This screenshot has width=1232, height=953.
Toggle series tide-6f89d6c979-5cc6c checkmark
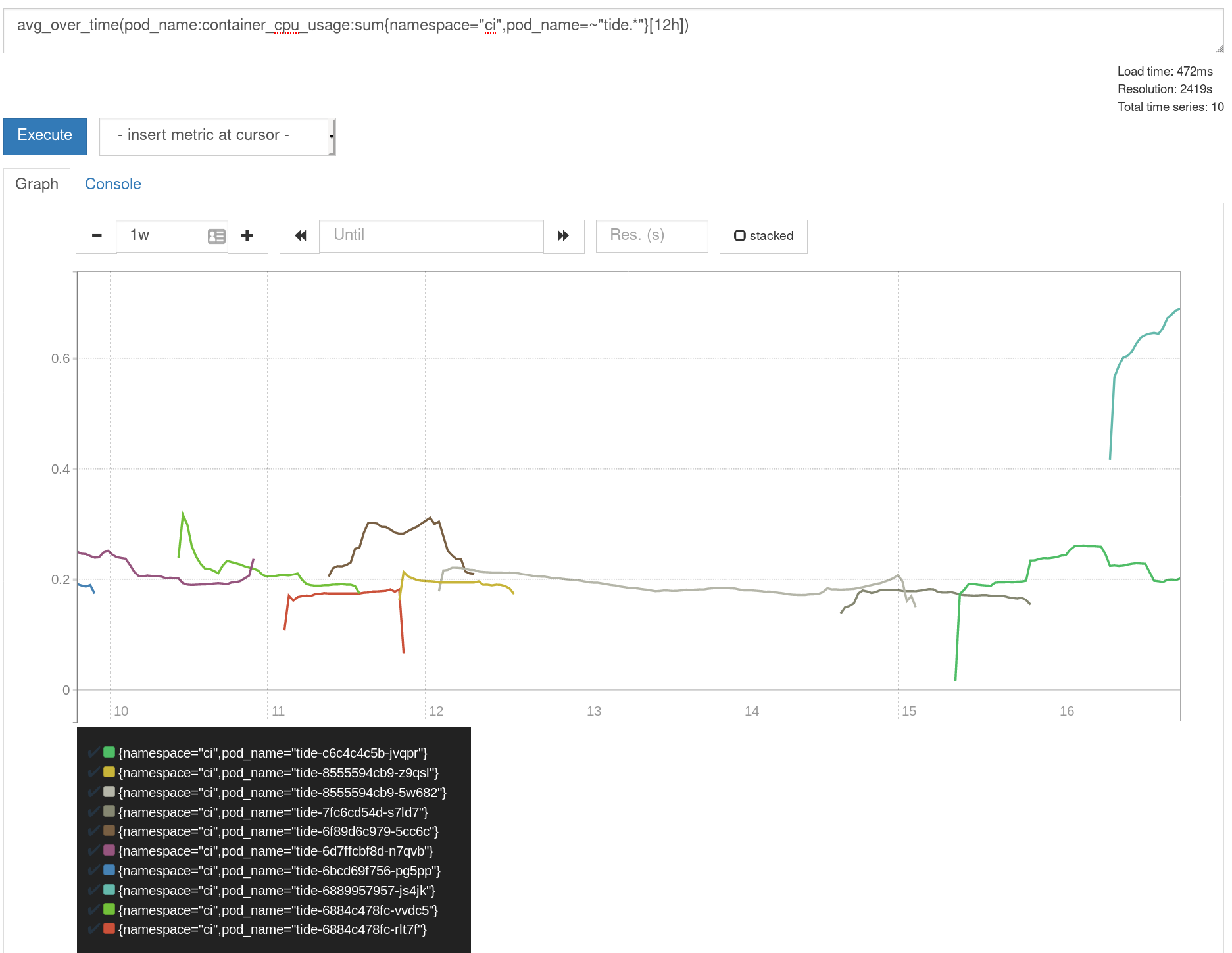(x=93, y=831)
